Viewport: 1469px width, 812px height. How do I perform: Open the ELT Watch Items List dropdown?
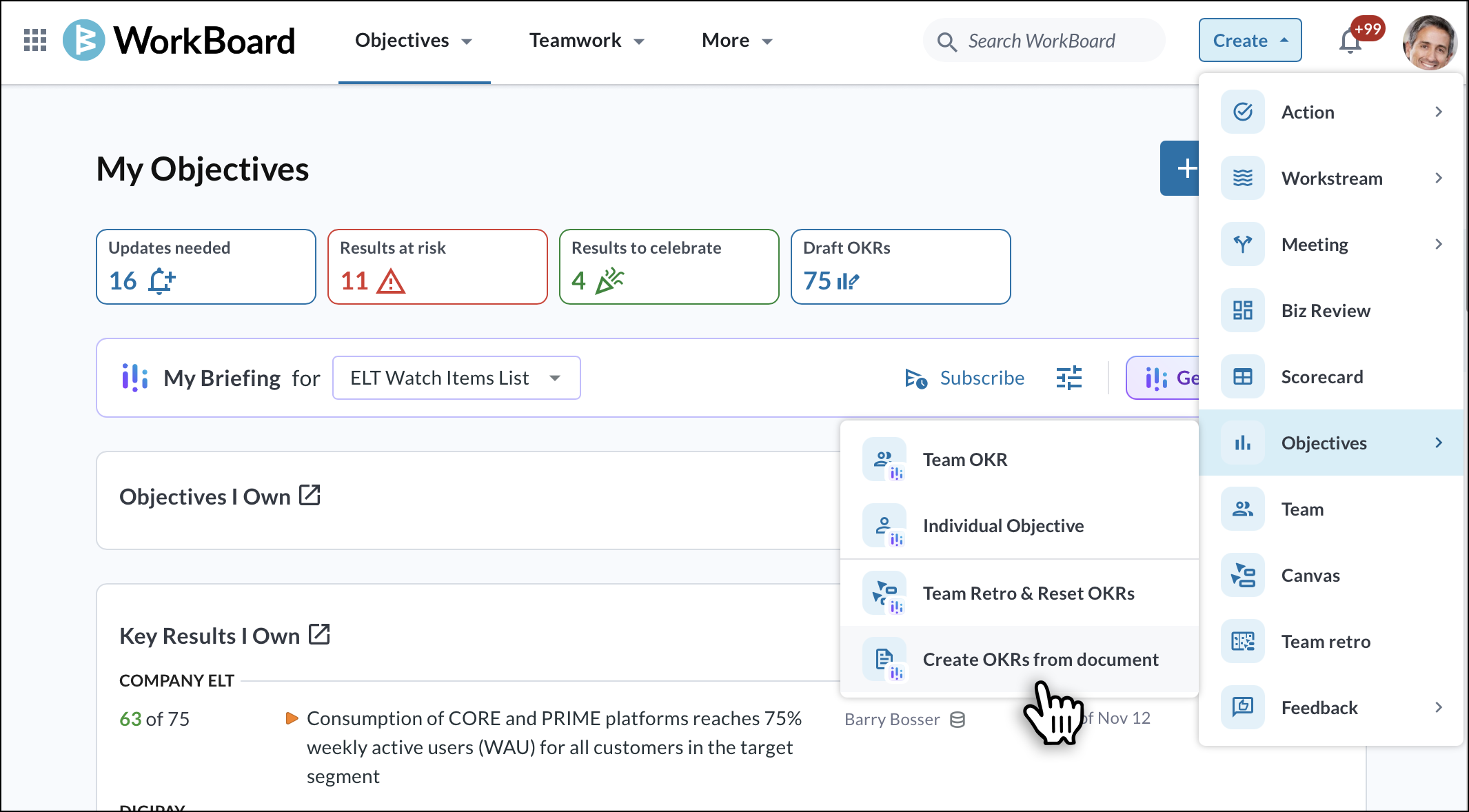456,378
